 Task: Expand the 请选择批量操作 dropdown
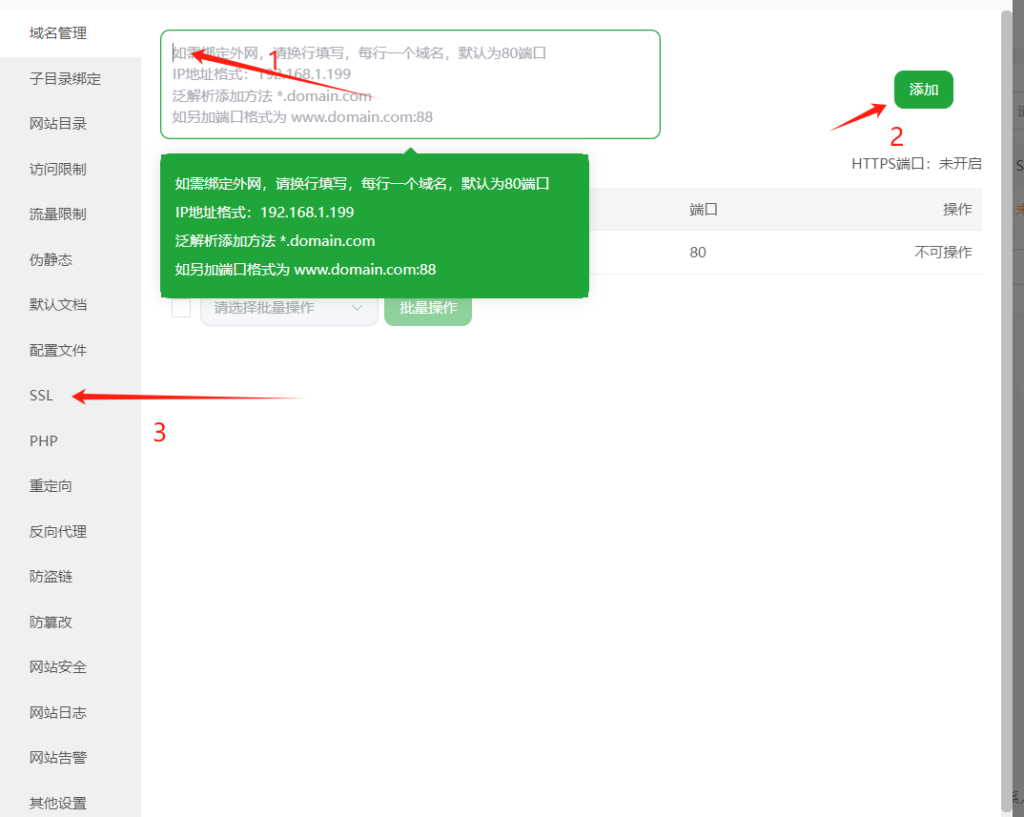[288, 308]
